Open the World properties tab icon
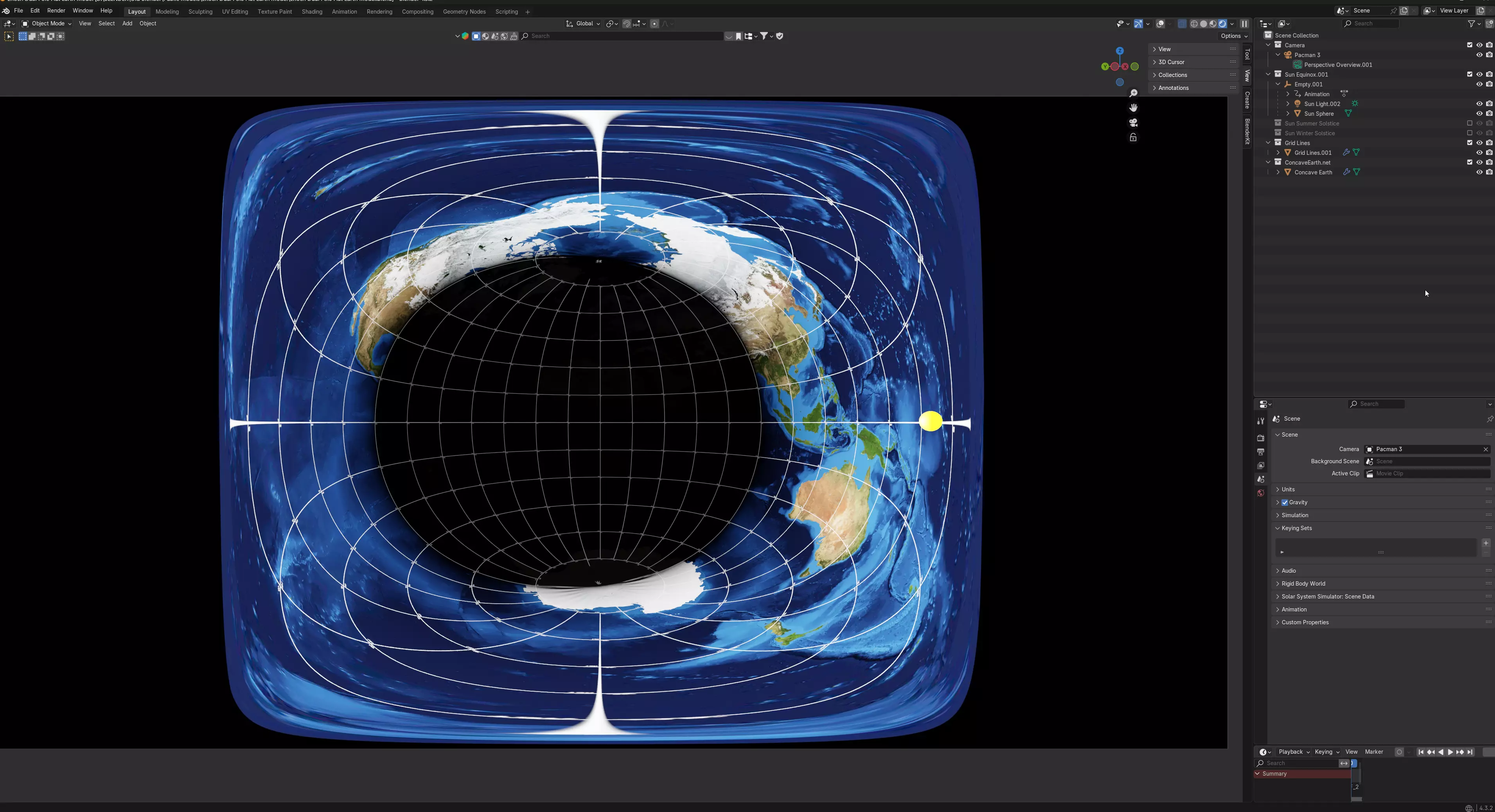The height and width of the screenshot is (812, 1495). [1261, 493]
